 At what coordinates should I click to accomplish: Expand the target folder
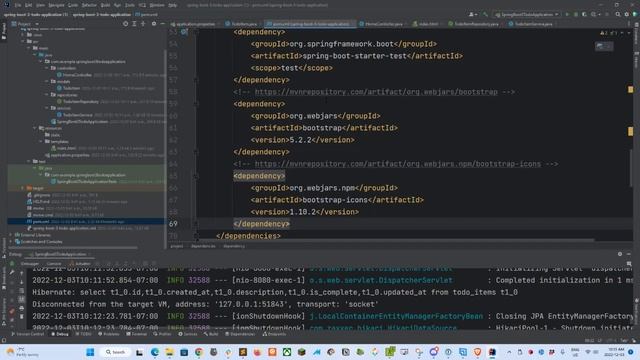(x=22, y=188)
